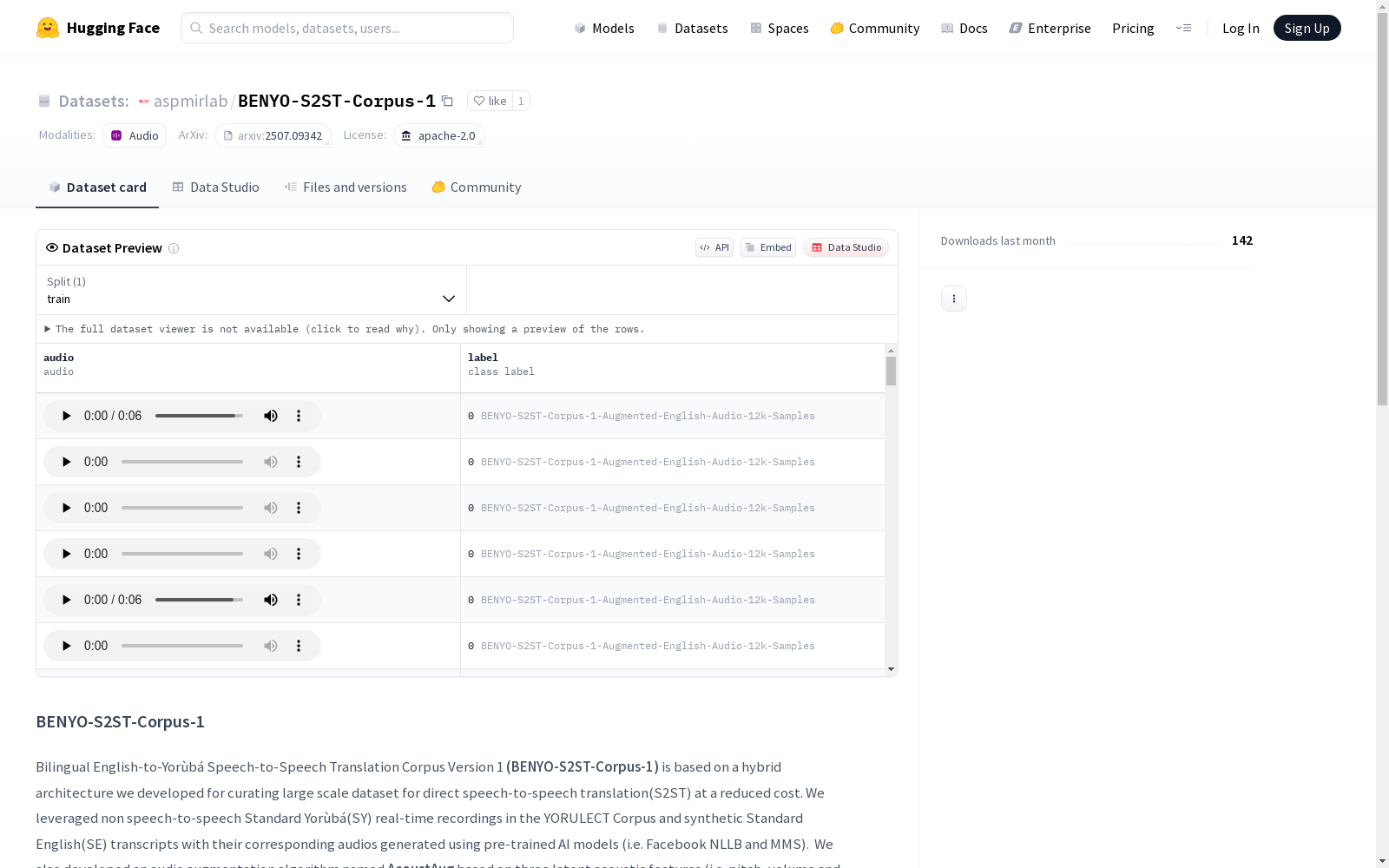Switch to the Dataset card tab
1389x868 pixels.
pyautogui.click(x=97, y=187)
